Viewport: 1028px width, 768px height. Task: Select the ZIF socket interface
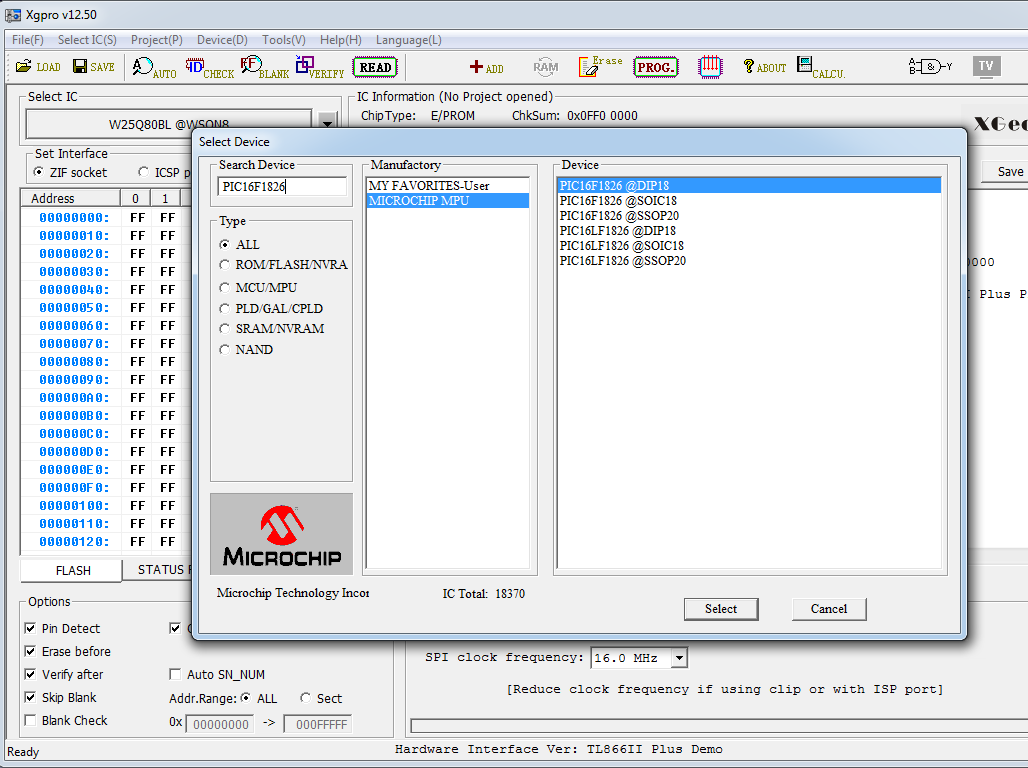tap(39, 172)
